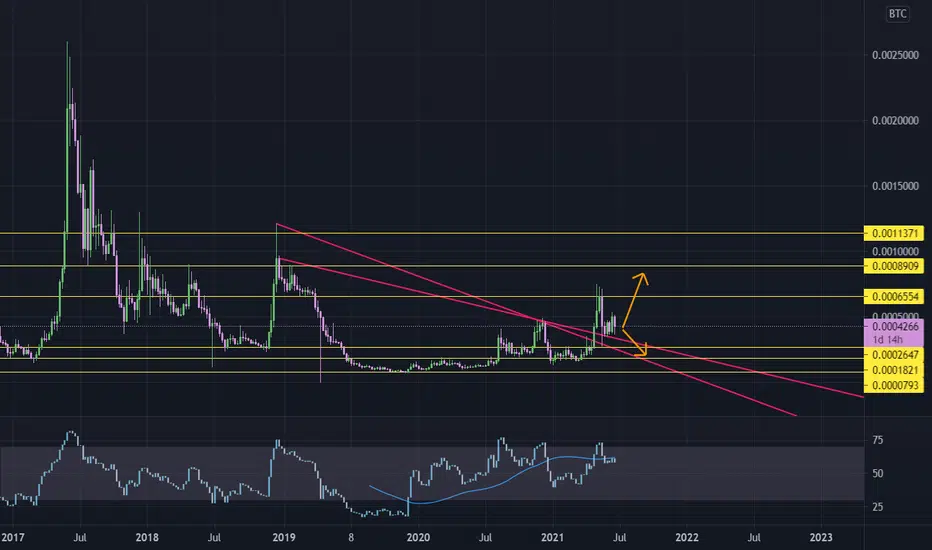This screenshot has width=932, height=550.
Task: Click the RSI axis value 25
Action: [x=877, y=507]
